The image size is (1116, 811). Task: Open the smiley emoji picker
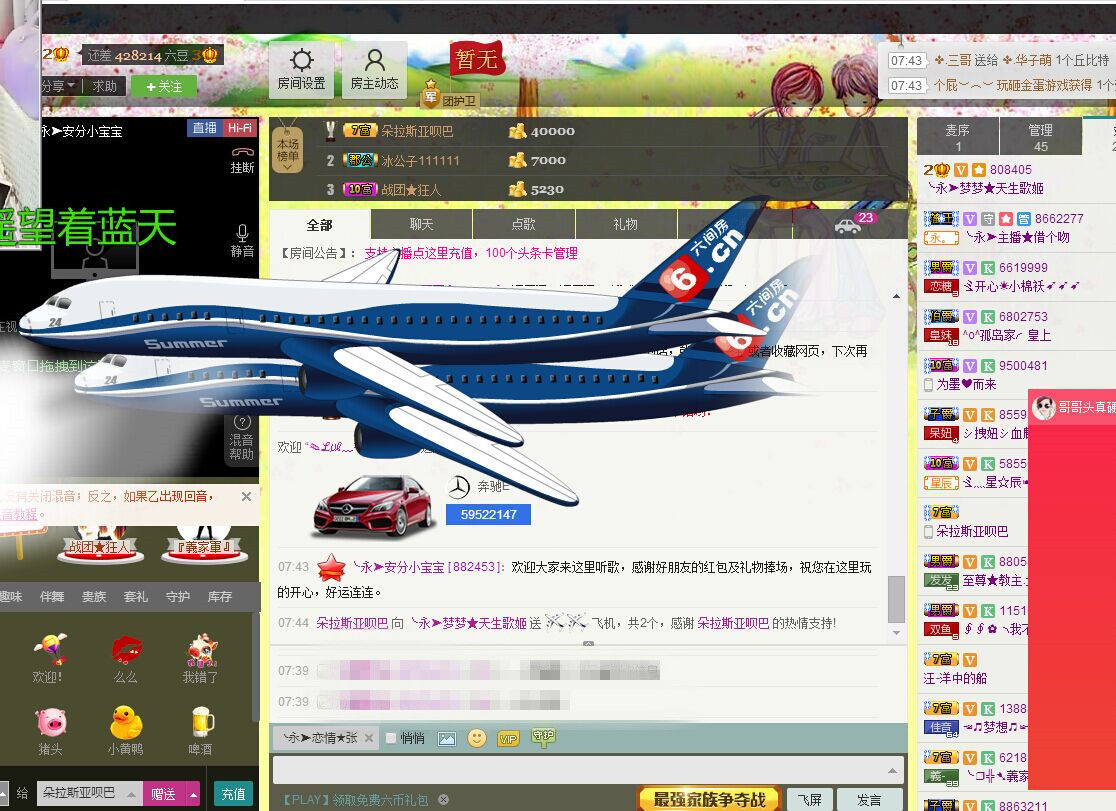tap(476, 738)
